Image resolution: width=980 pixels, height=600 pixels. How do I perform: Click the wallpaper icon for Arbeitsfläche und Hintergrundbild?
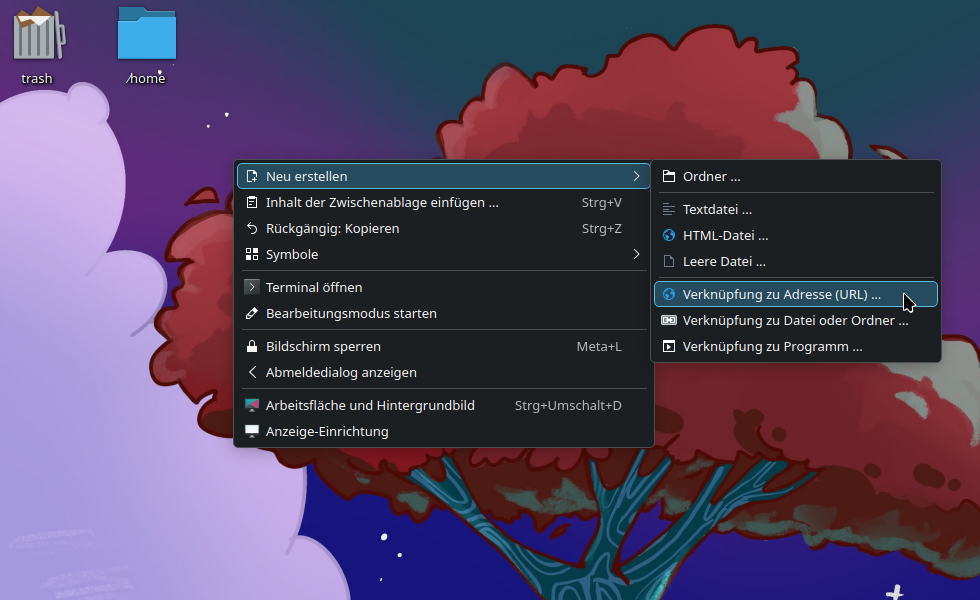tap(251, 405)
